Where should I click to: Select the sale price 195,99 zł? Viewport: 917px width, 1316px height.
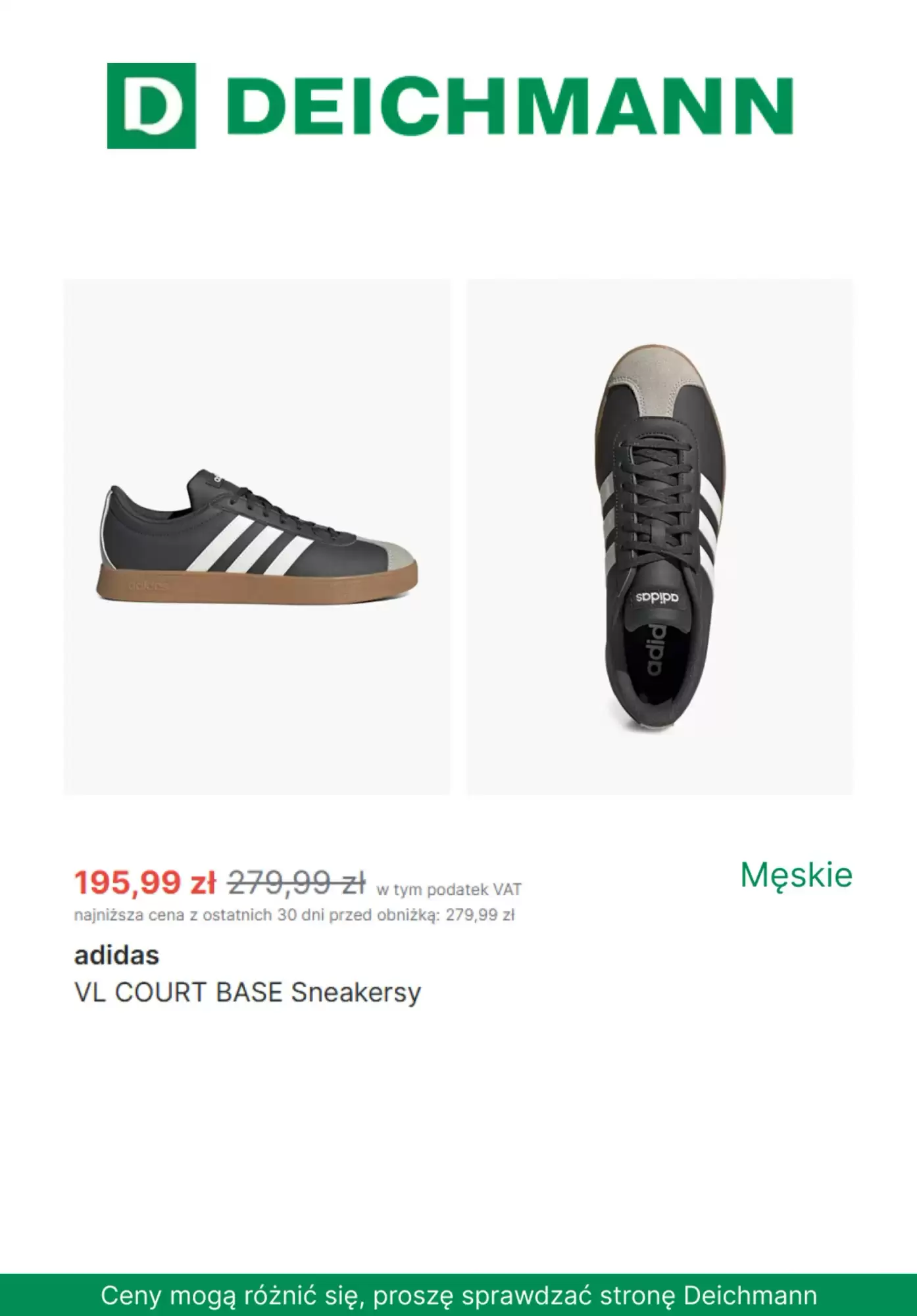[x=145, y=882]
